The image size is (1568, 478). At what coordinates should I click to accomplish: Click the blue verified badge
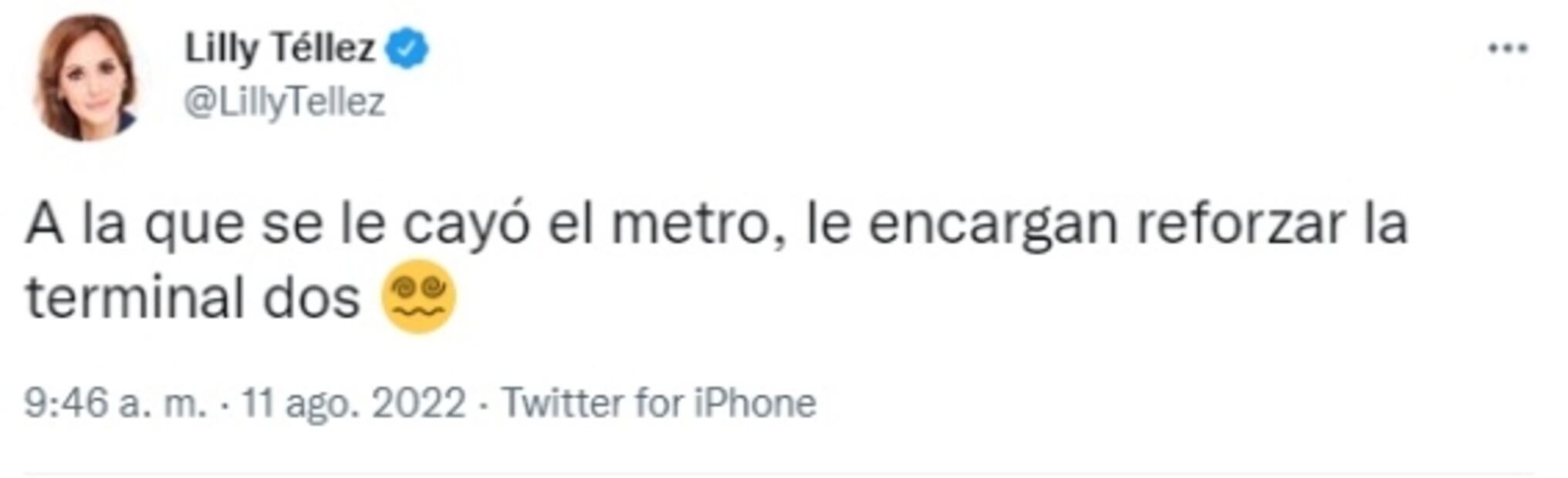pyautogui.click(x=407, y=49)
